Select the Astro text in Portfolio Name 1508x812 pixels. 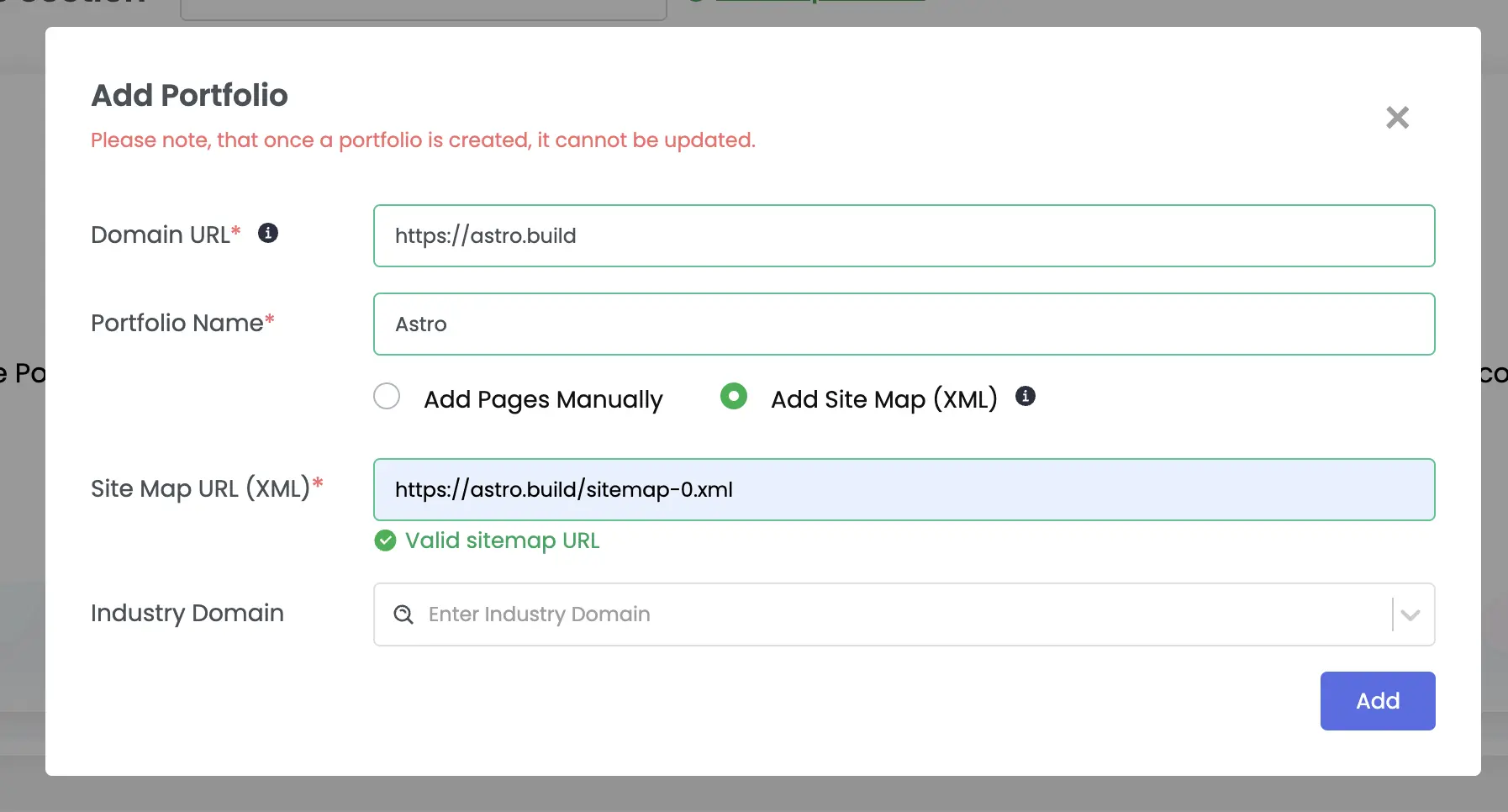tap(420, 324)
